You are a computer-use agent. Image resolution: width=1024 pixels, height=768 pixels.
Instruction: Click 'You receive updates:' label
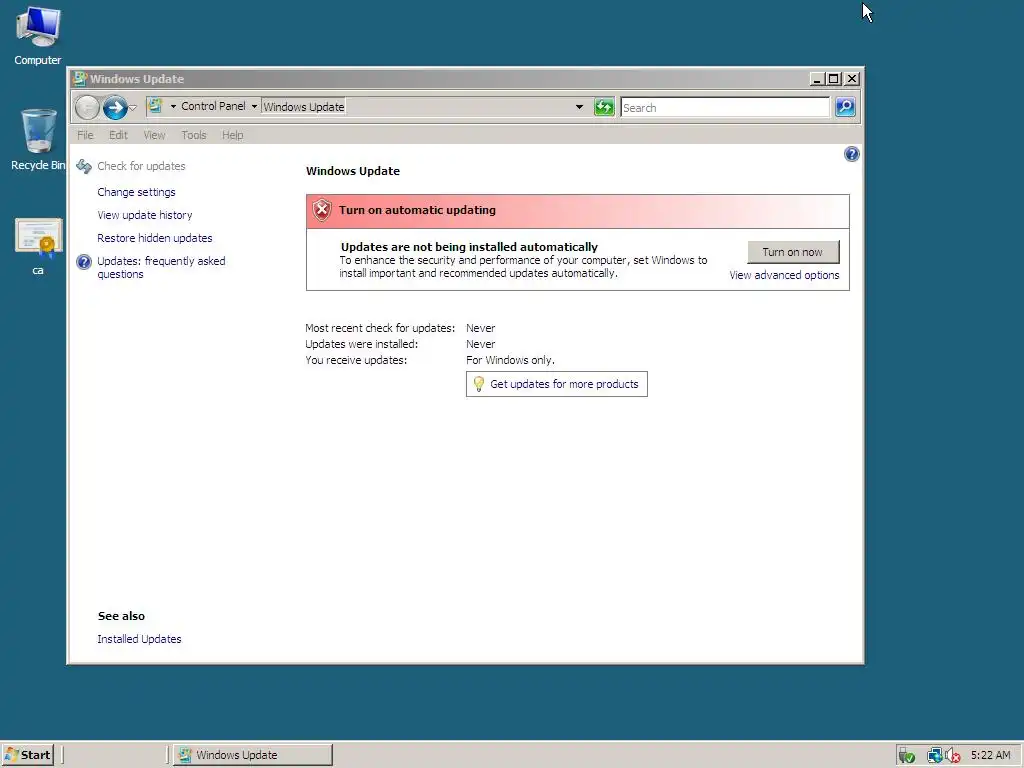356,360
